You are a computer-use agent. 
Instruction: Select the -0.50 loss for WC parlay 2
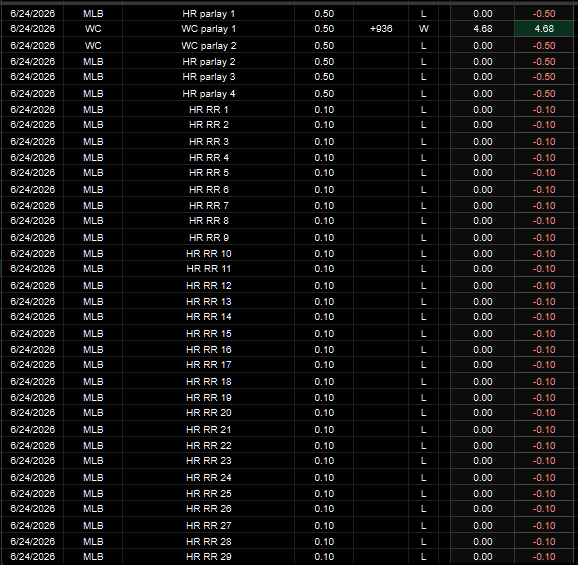click(544, 46)
